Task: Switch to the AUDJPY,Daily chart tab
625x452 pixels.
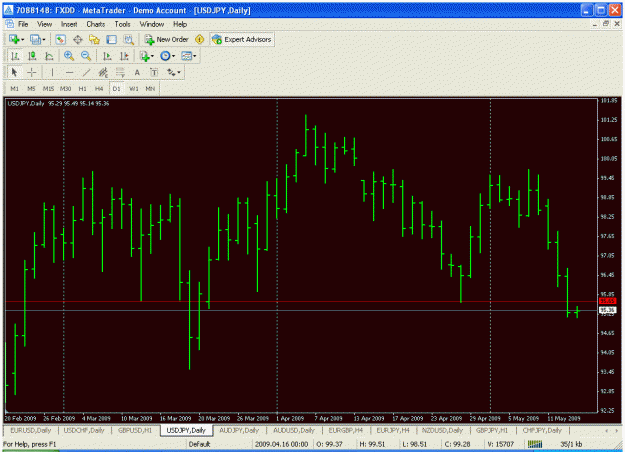Action: (239, 430)
